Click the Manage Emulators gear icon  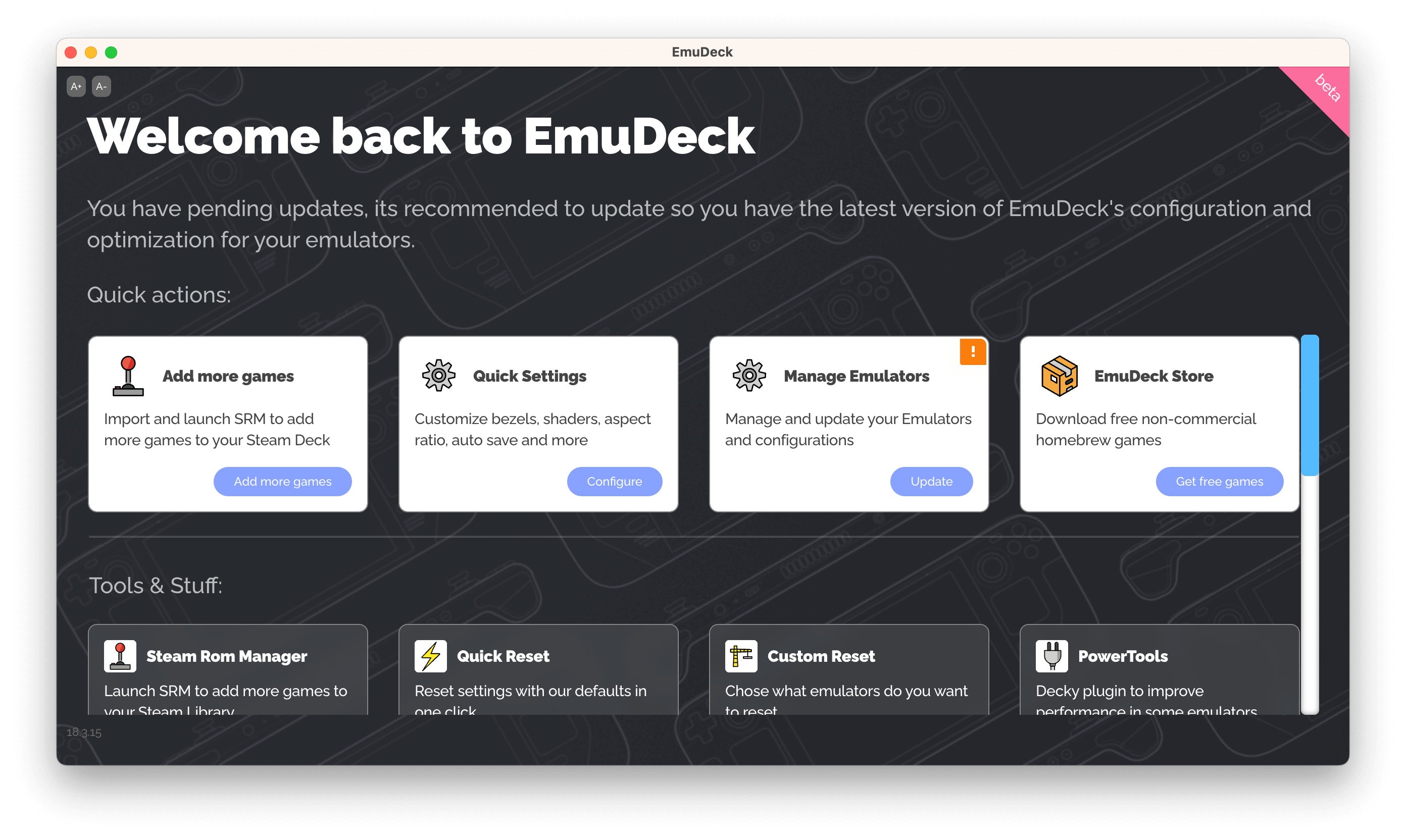tap(749, 375)
